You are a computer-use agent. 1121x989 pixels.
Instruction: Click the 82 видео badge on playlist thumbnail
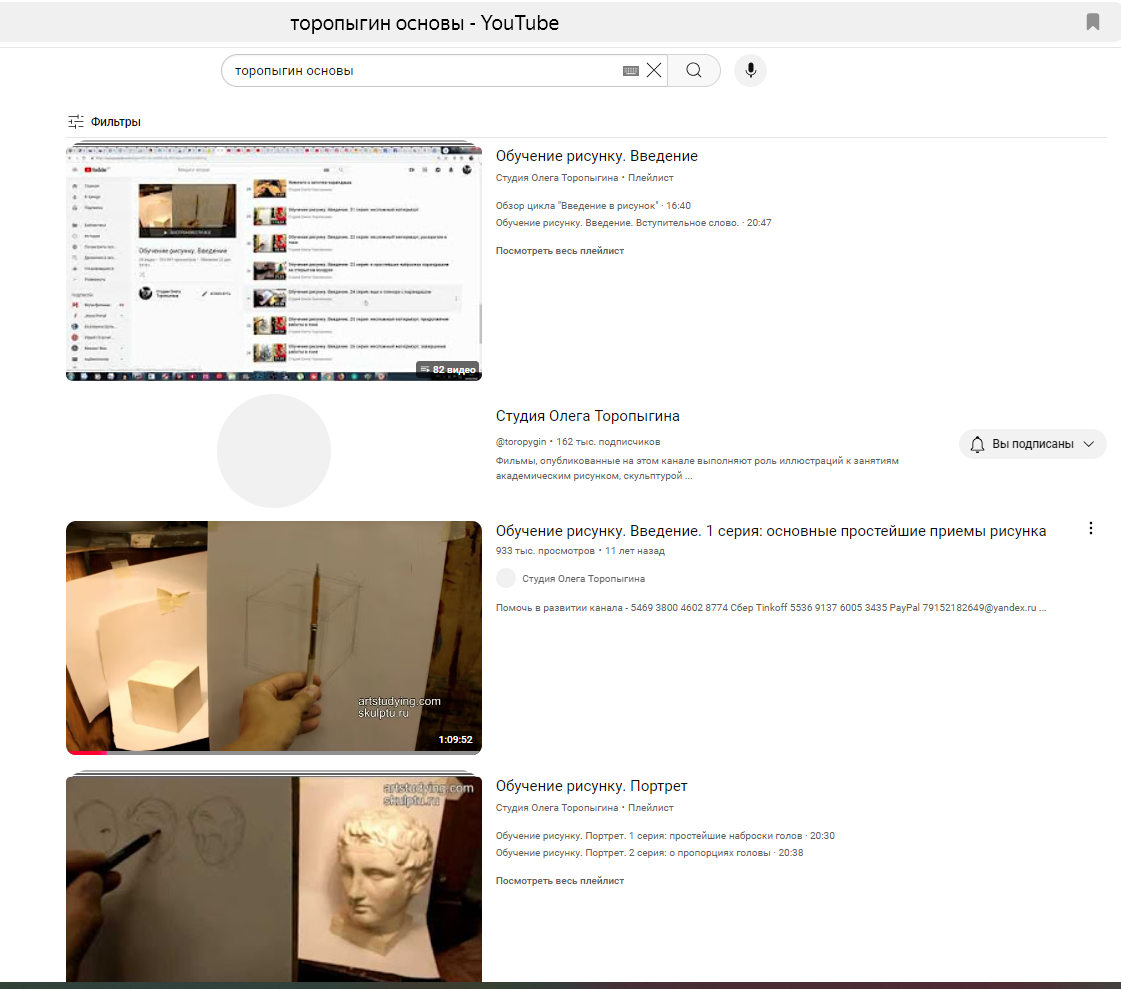click(448, 369)
